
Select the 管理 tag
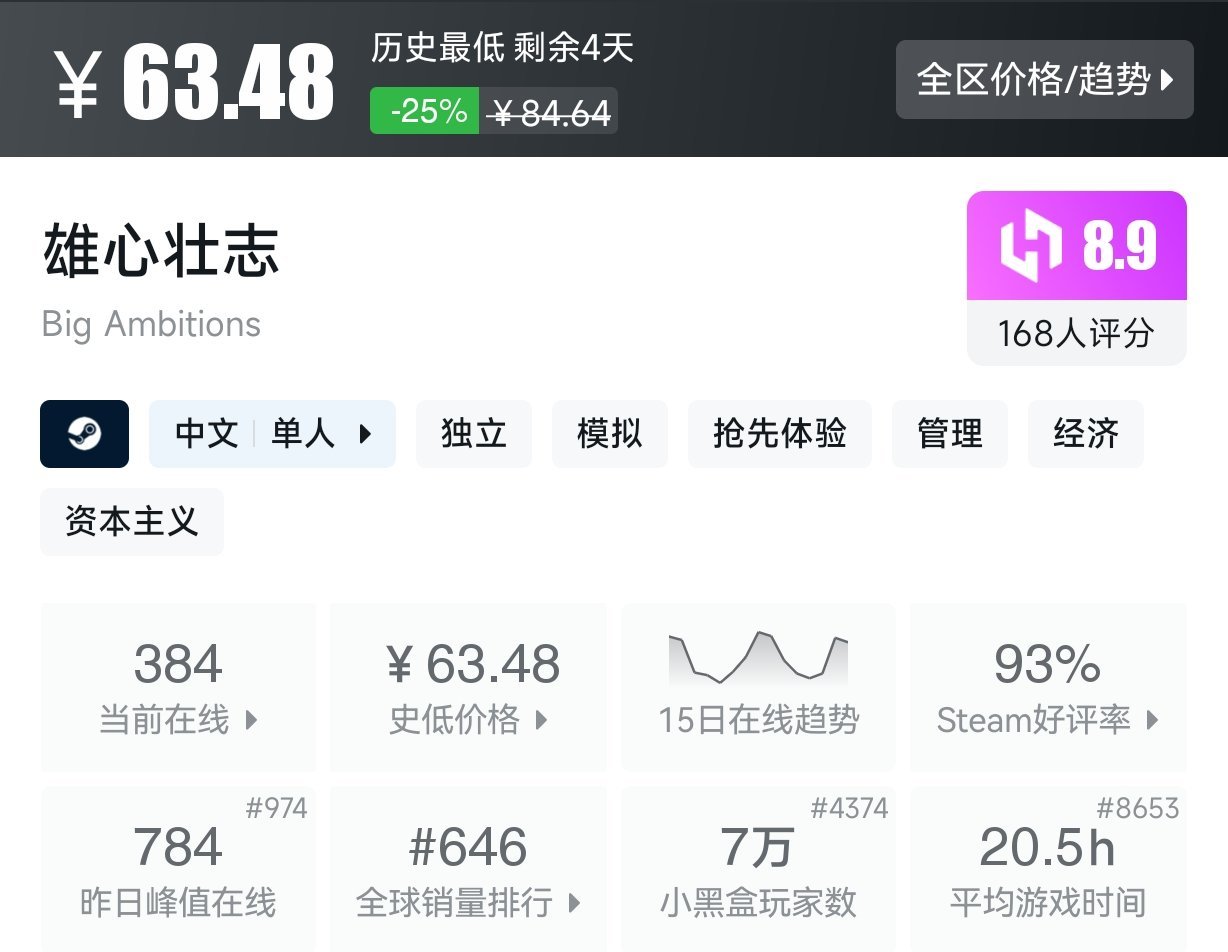[950, 434]
